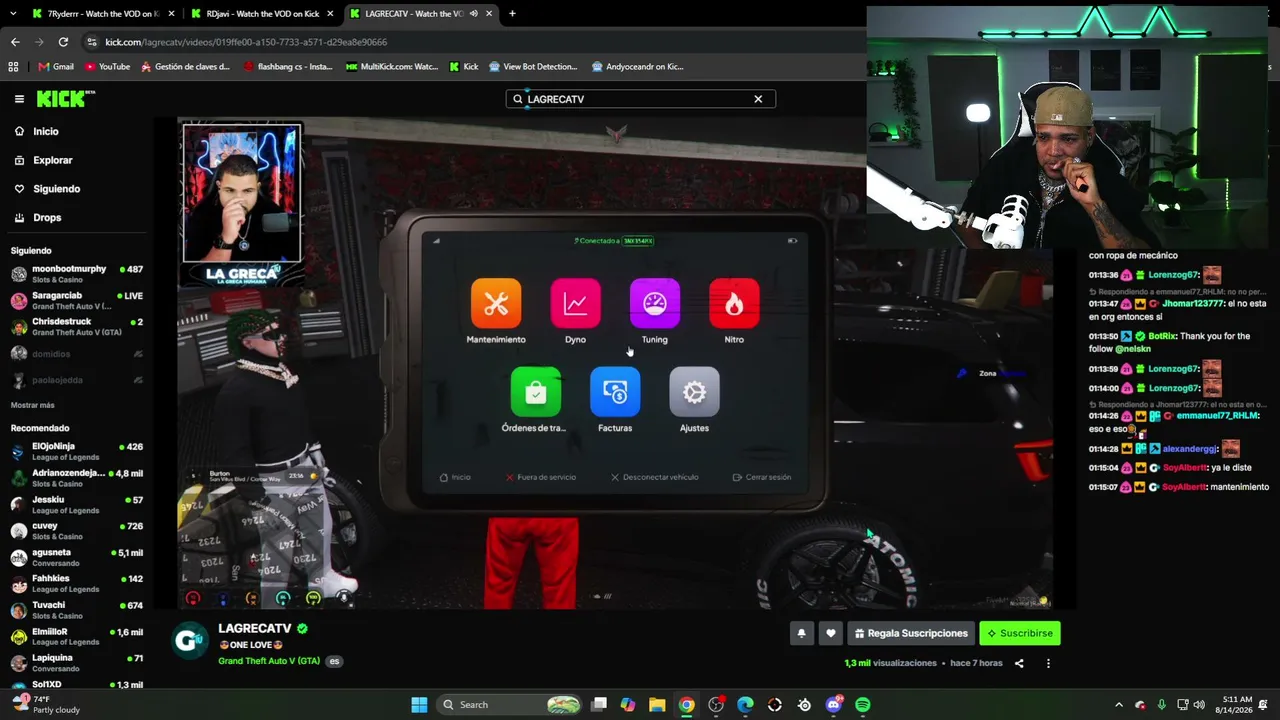
Task: Launch the purple Tuning app
Action: click(655, 304)
